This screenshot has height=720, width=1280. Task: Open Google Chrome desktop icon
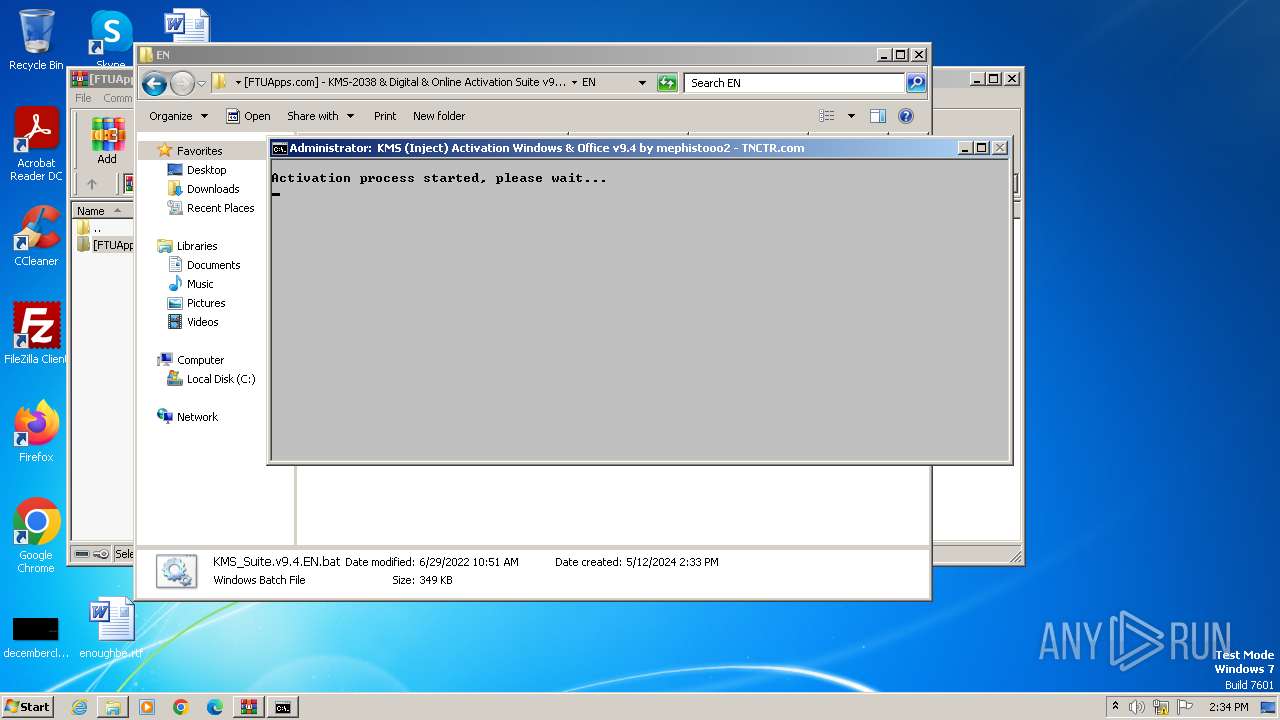[x=36, y=536]
